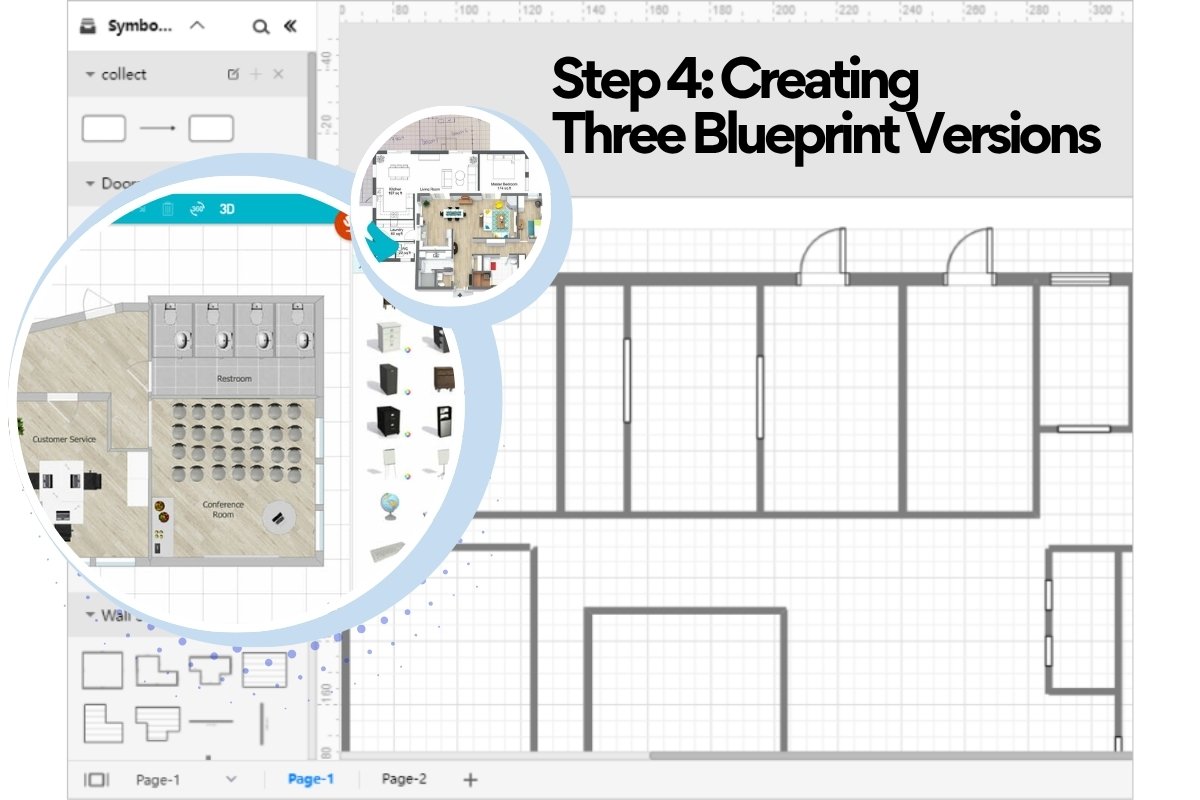This screenshot has height=800, width=1200.
Task: Click the 3D button on the teal toolbar
Action: [228, 209]
